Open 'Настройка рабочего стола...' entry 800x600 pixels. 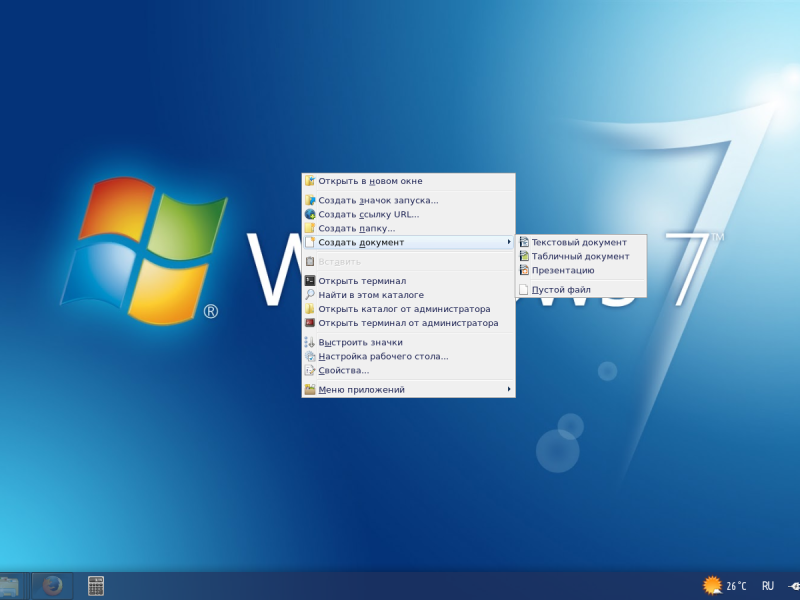coord(408,357)
